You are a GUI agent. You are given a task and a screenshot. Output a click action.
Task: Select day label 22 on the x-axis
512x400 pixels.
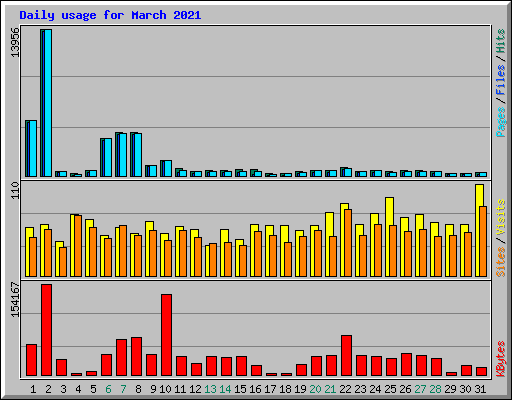coord(345,389)
